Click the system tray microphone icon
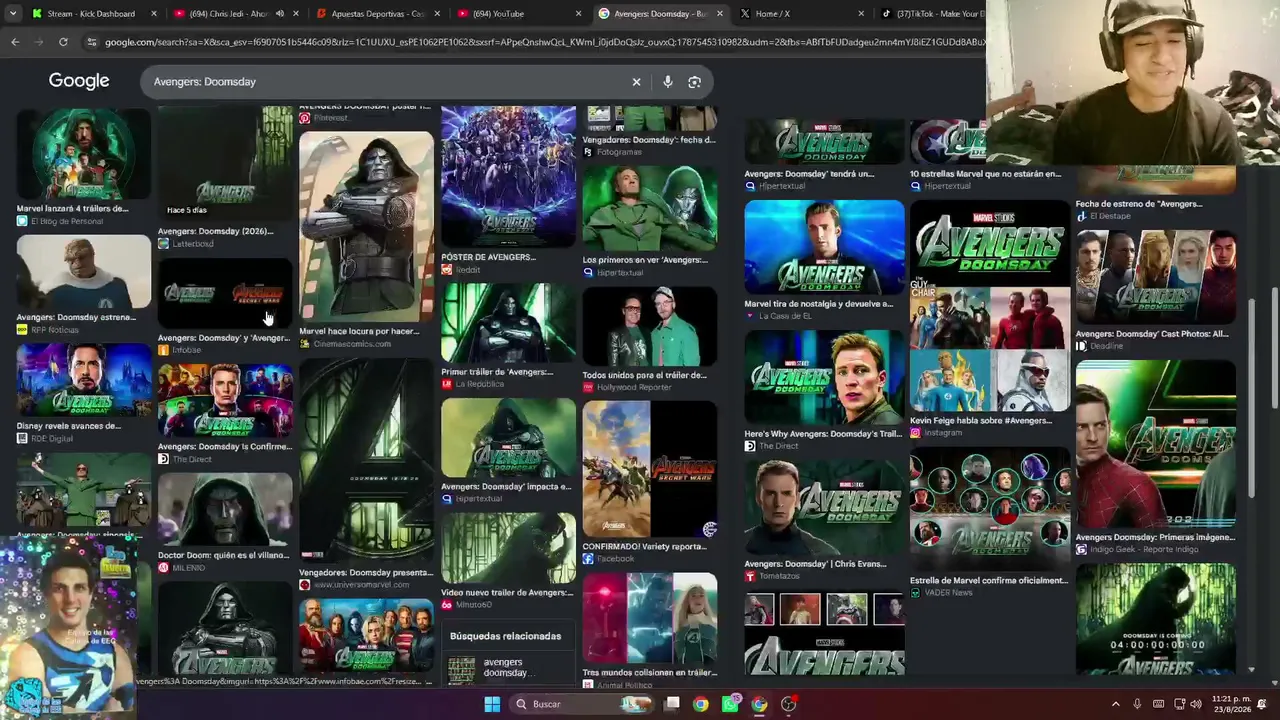The image size is (1280, 720). (1137, 704)
